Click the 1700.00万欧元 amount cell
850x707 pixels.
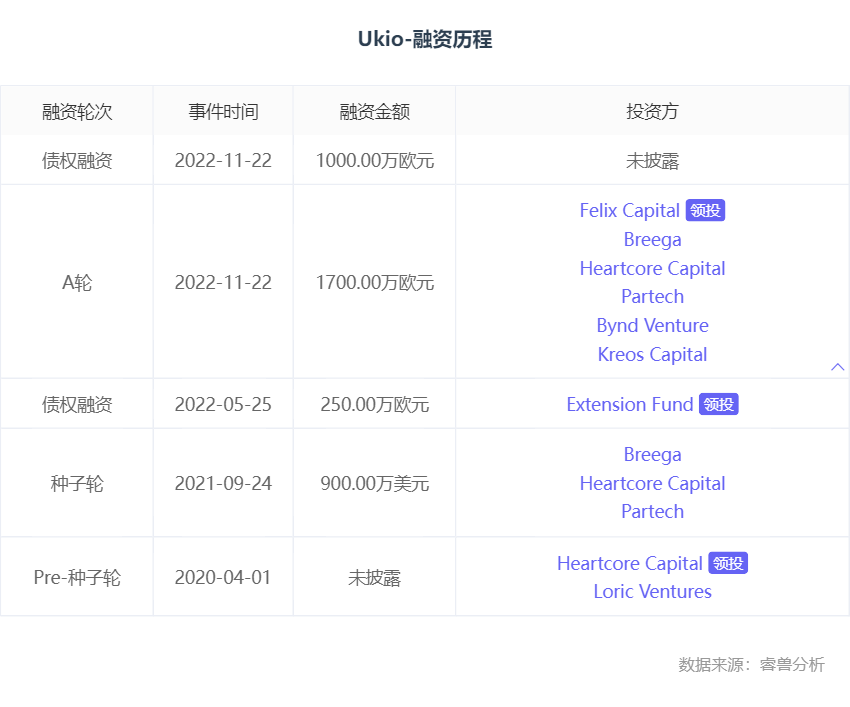point(375,282)
